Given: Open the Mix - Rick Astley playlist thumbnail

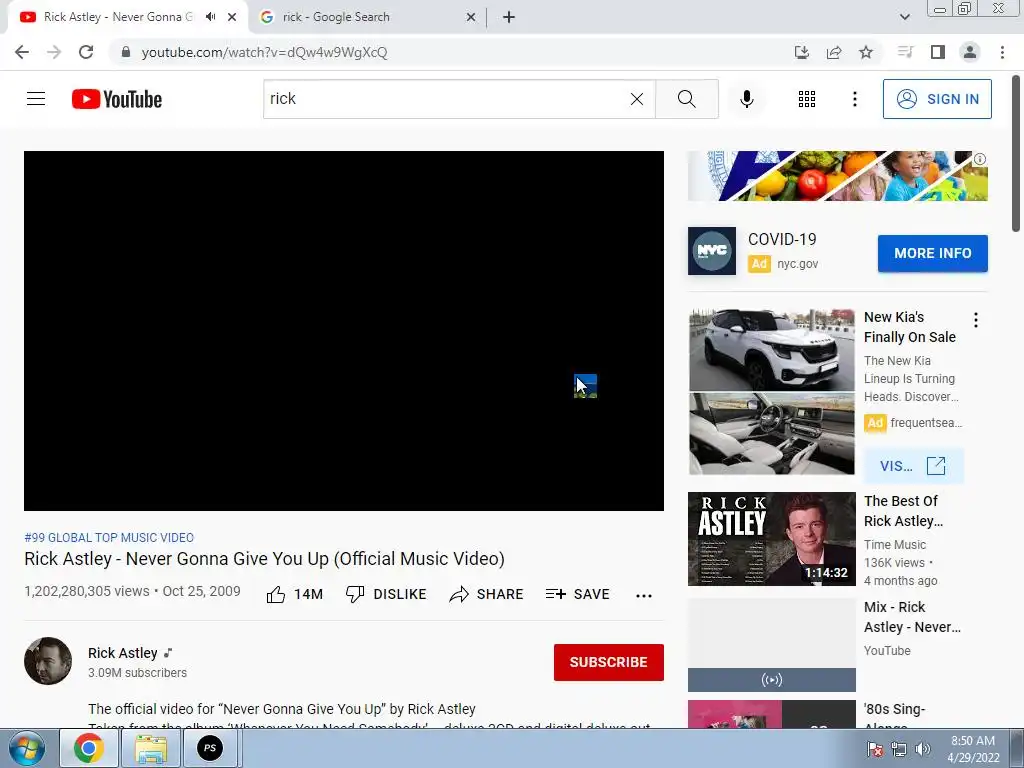Looking at the screenshot, I should coord(772,645).
